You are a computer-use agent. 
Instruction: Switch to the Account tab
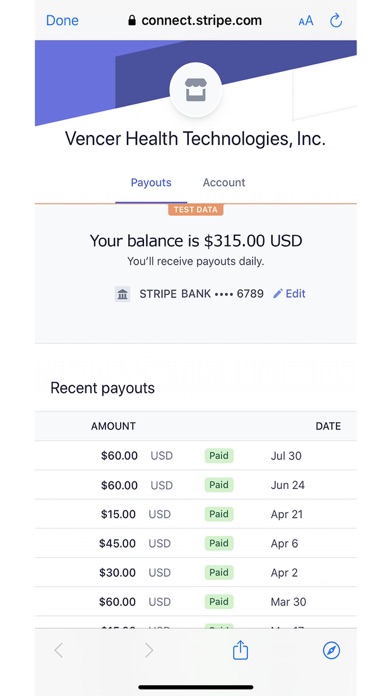point(224,182)
